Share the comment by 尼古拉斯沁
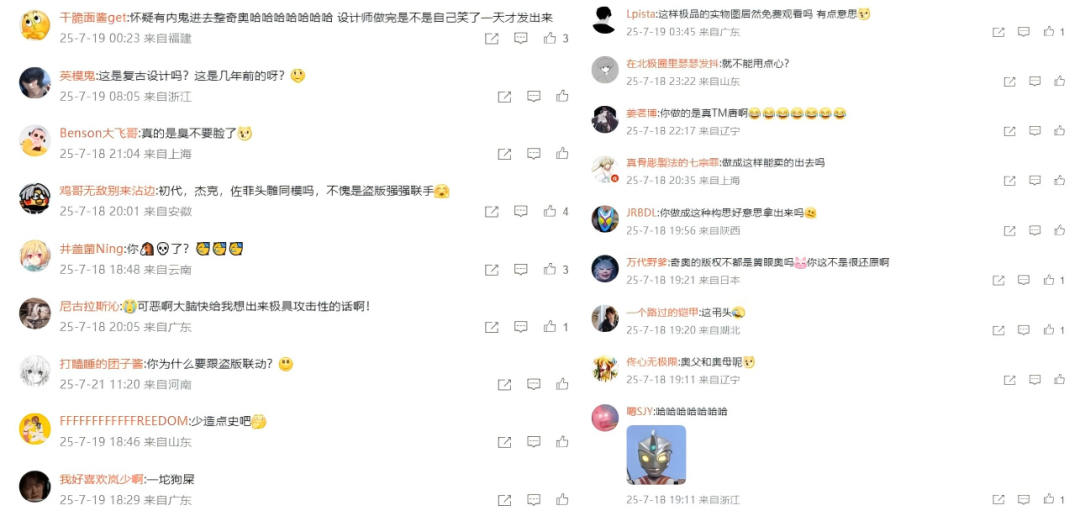The width and height of the screenshot is (1080, 516). (491, 327)
